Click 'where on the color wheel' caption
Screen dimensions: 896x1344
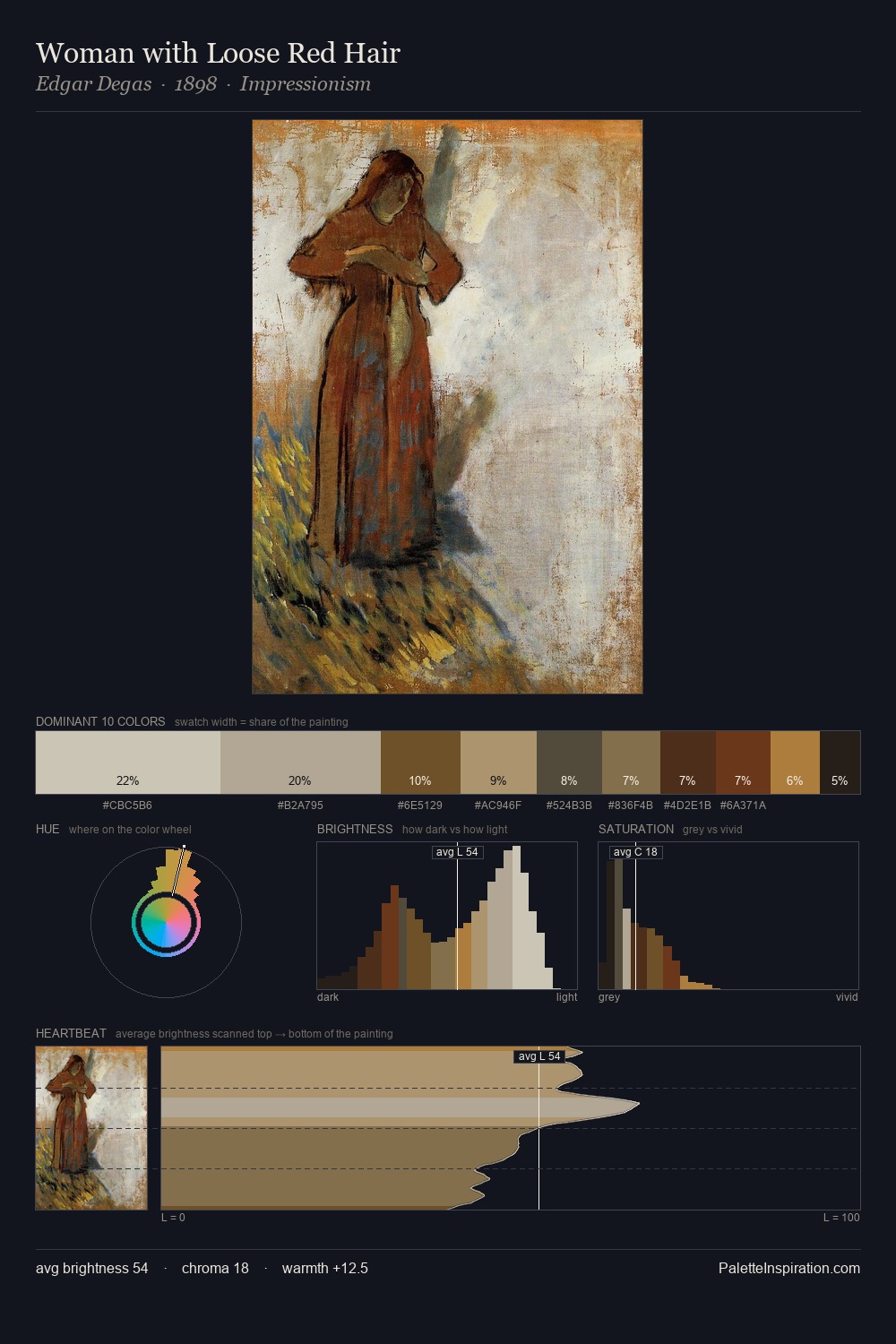(x=130, y=830)
